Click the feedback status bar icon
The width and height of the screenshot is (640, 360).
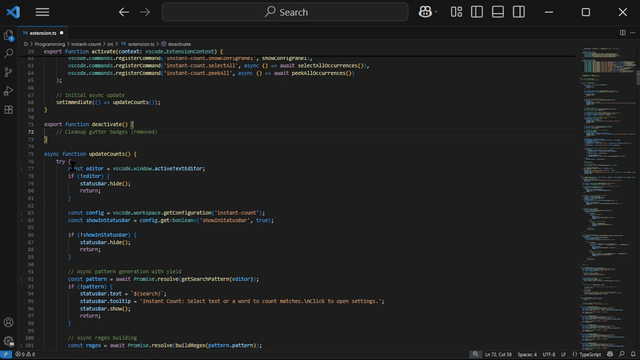622,354
